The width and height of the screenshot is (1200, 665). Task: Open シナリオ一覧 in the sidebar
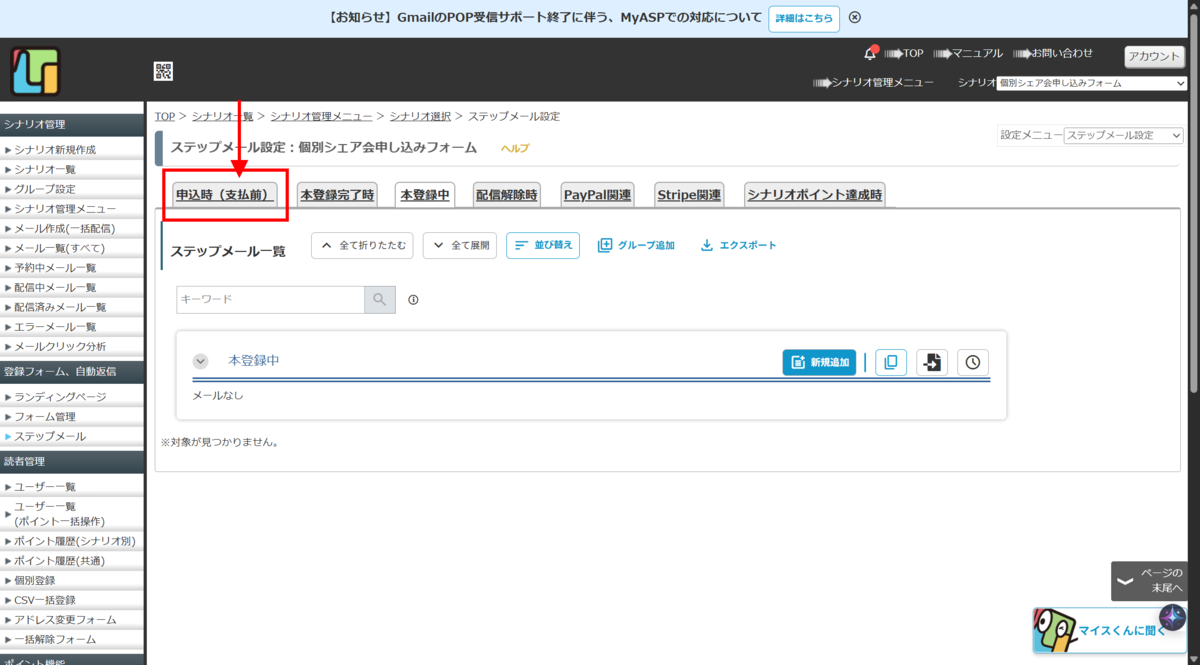pyautogui.click(x=45, y=170)
